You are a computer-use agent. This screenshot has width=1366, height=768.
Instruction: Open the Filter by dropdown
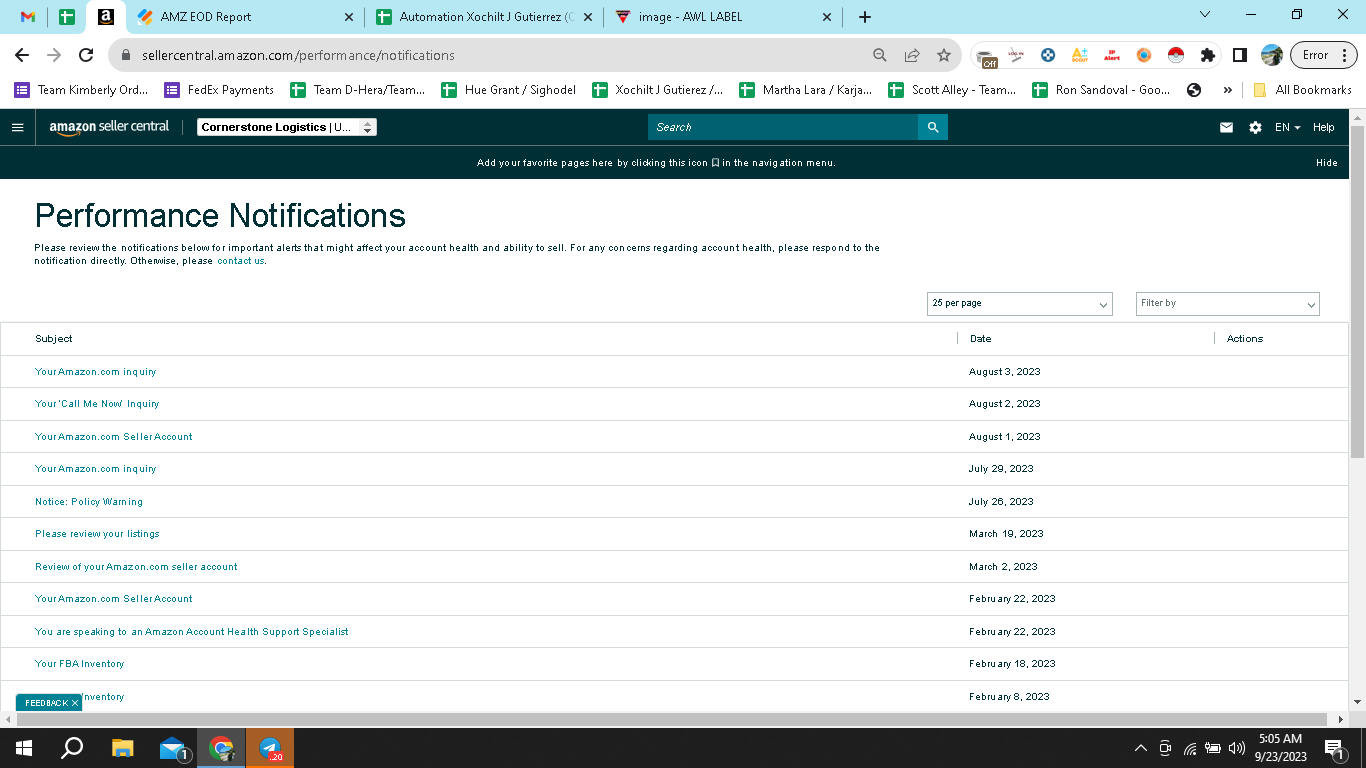(x=1228, y=303)
